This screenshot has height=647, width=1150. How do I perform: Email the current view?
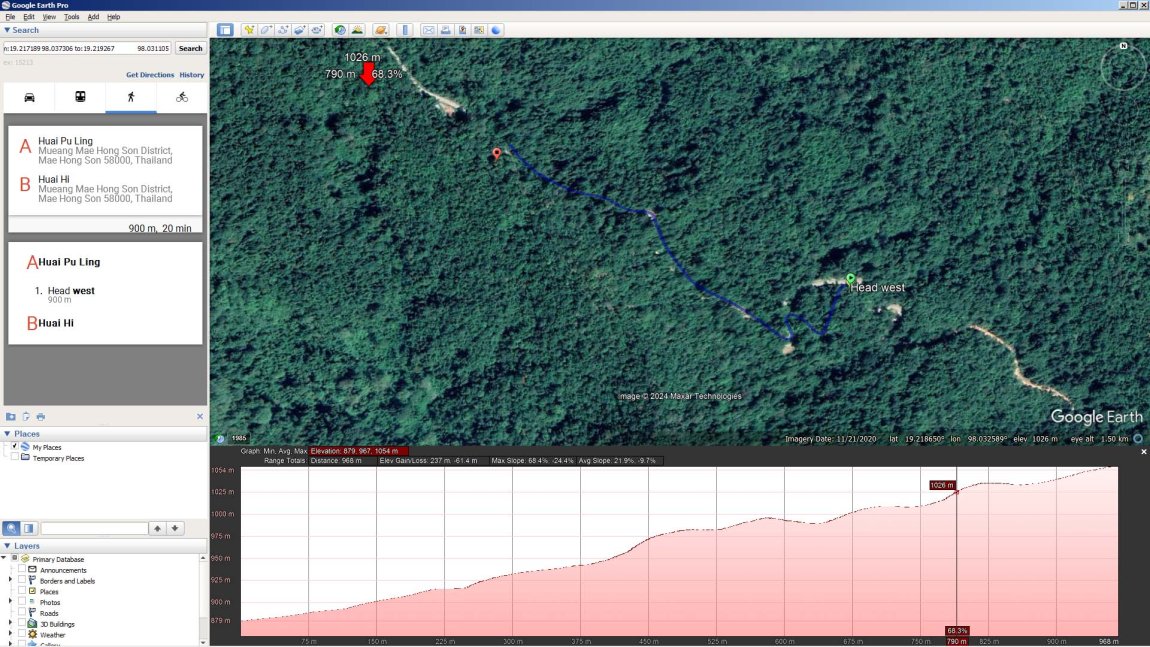pos(428,30)
